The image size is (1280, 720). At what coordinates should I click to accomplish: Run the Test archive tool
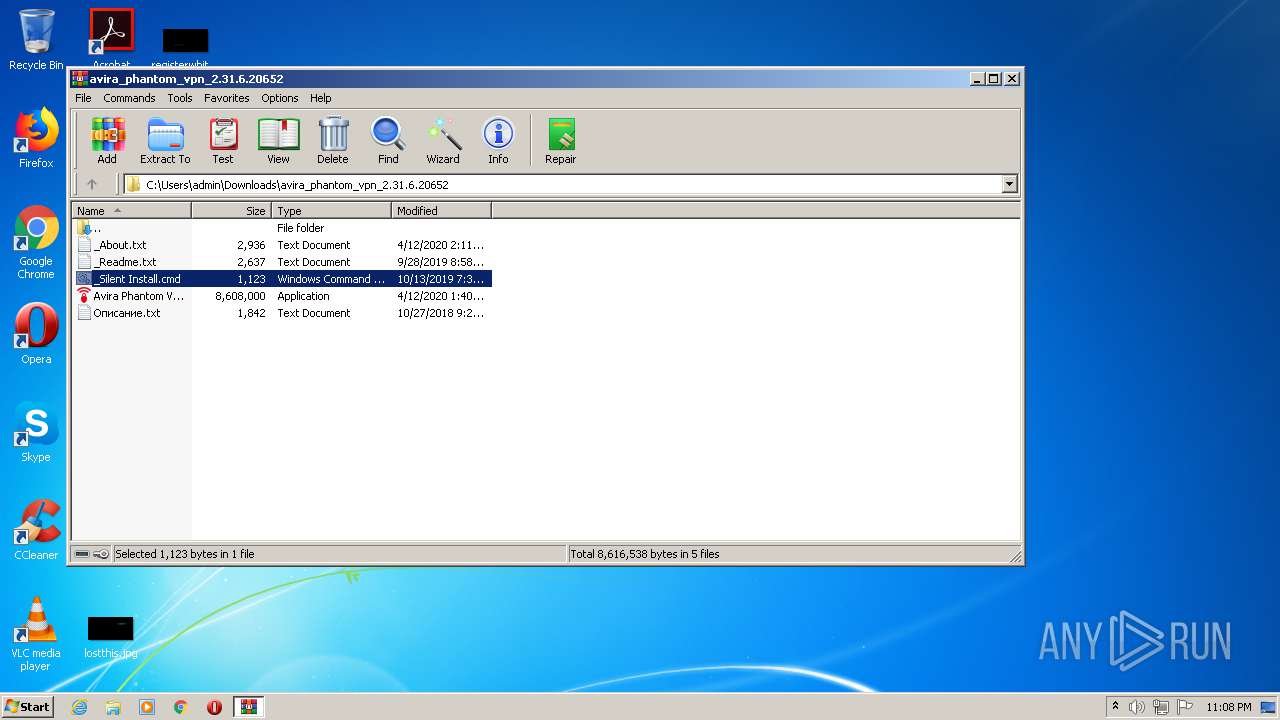click(223, 141)
